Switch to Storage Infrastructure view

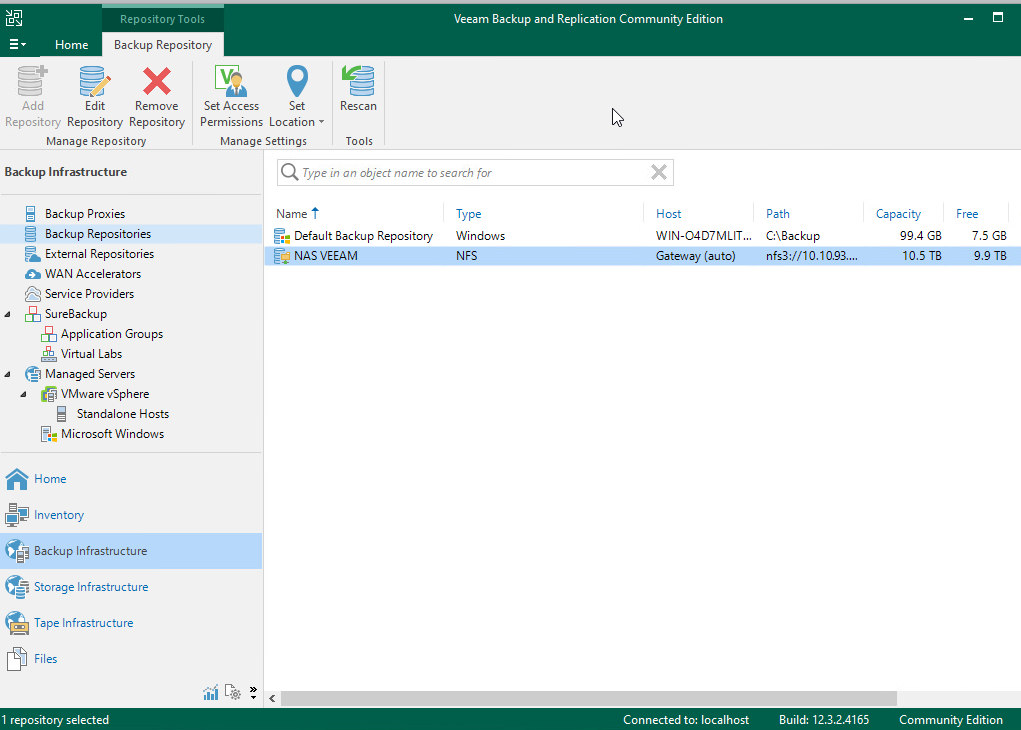pyautogui.click(x=90, y=587)
